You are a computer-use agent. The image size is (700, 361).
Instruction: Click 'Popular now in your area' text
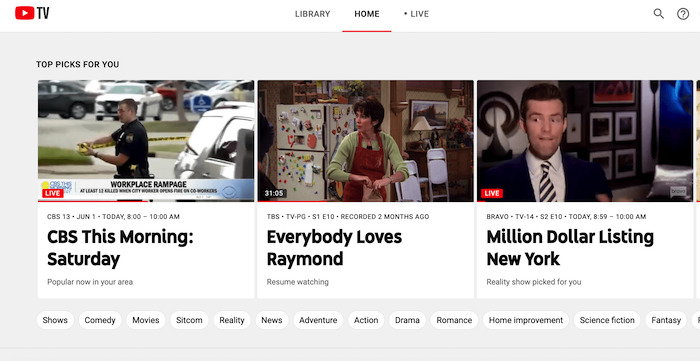[x=90, y=282]
